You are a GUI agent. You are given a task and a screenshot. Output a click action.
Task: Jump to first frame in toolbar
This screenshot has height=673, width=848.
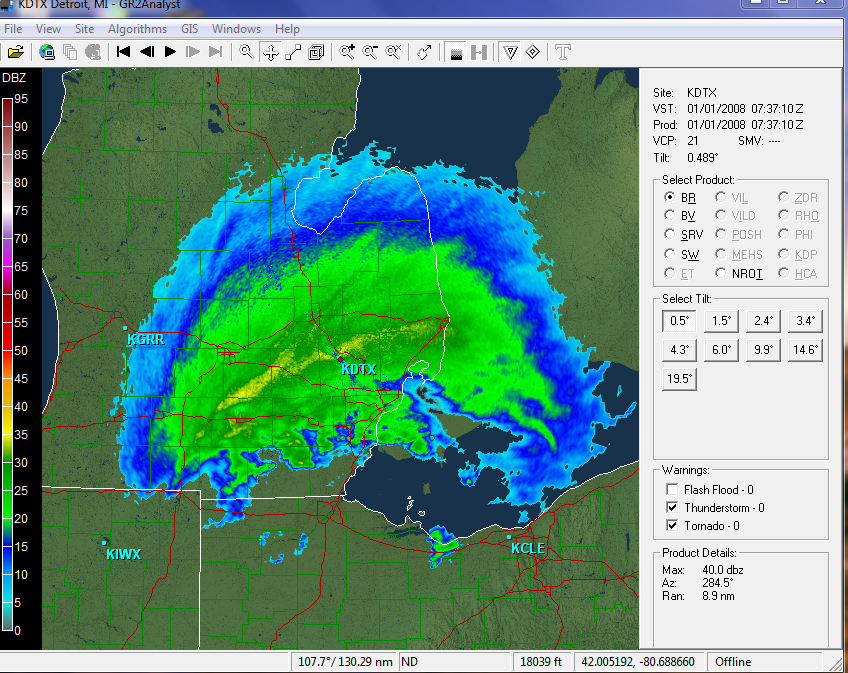pyautogui.click(x=124, y=51)
